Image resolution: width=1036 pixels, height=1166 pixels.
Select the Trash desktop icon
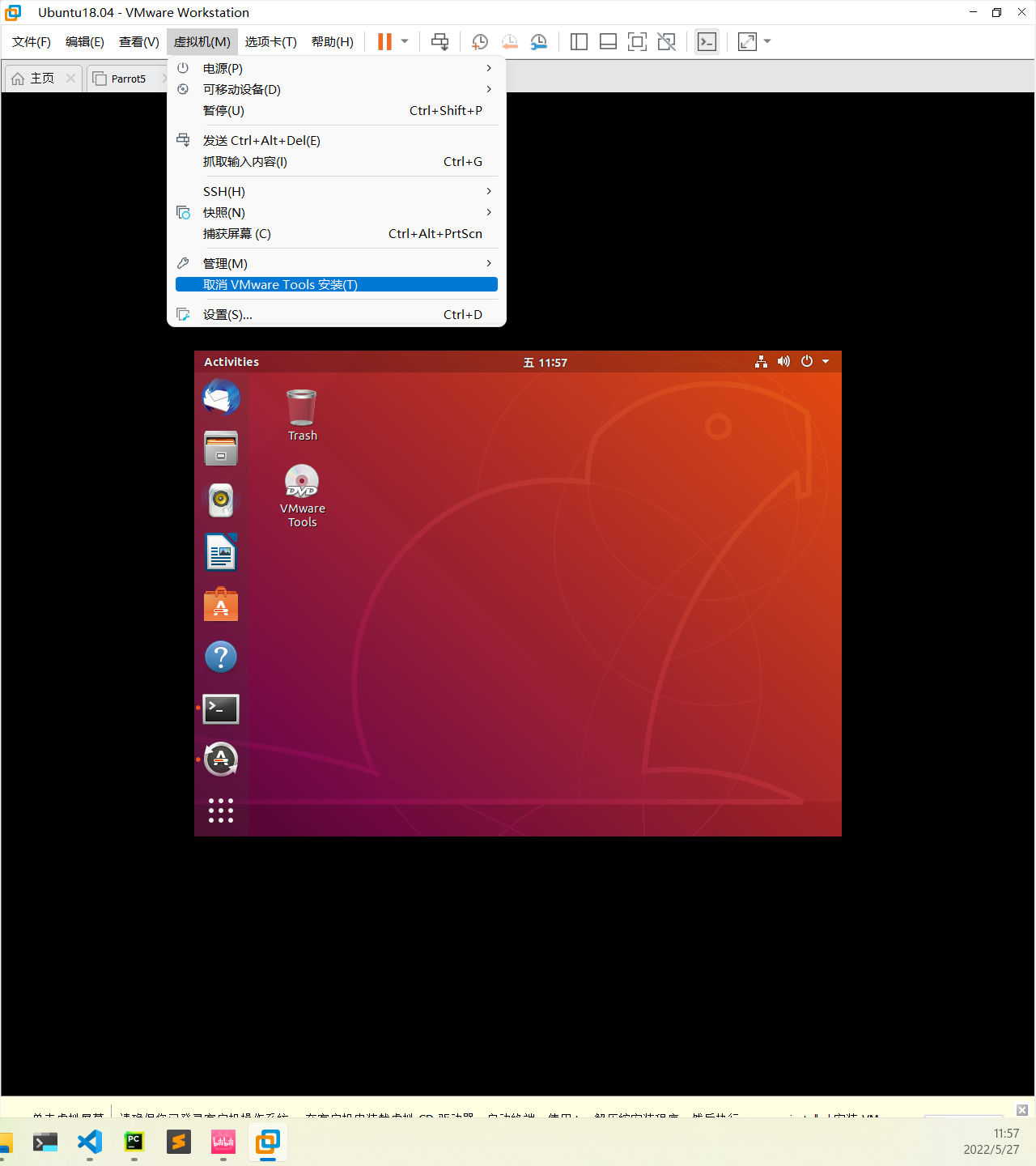coord(302,415)
